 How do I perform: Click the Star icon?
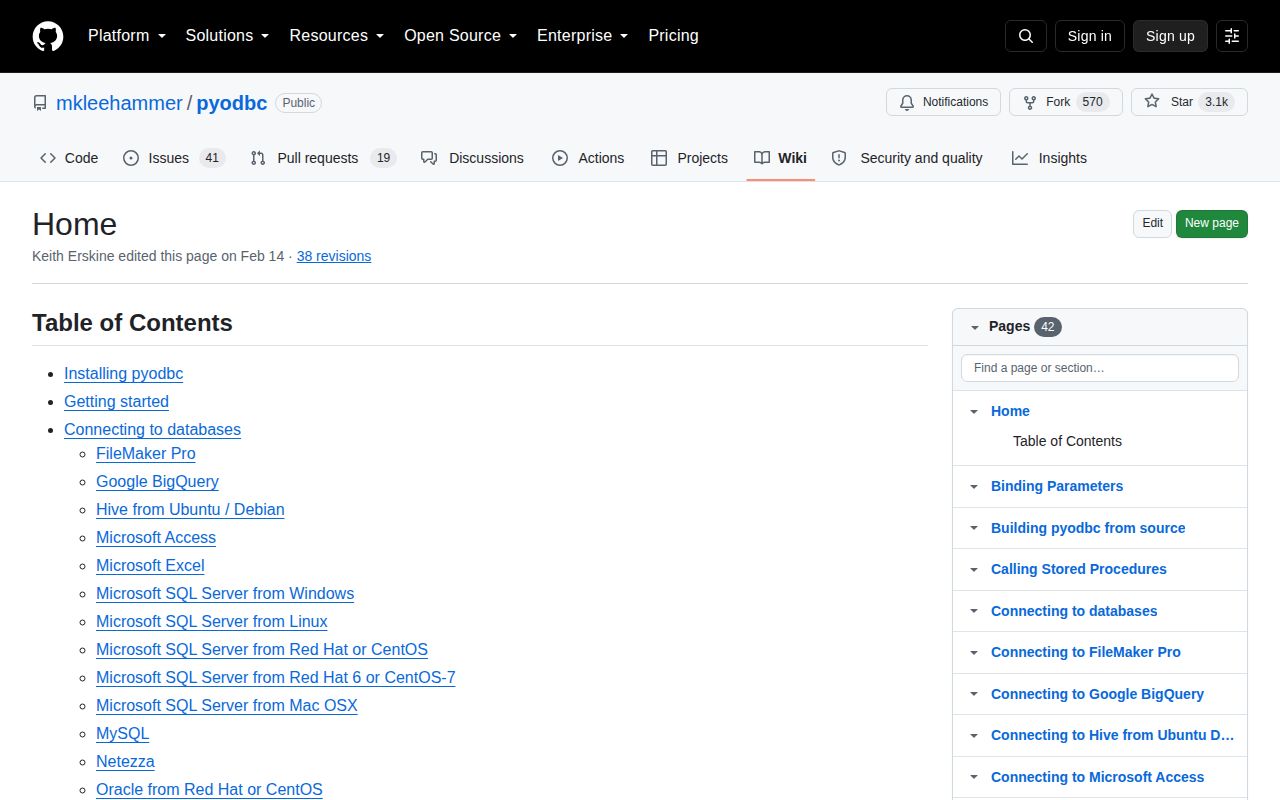[1152, 102]
